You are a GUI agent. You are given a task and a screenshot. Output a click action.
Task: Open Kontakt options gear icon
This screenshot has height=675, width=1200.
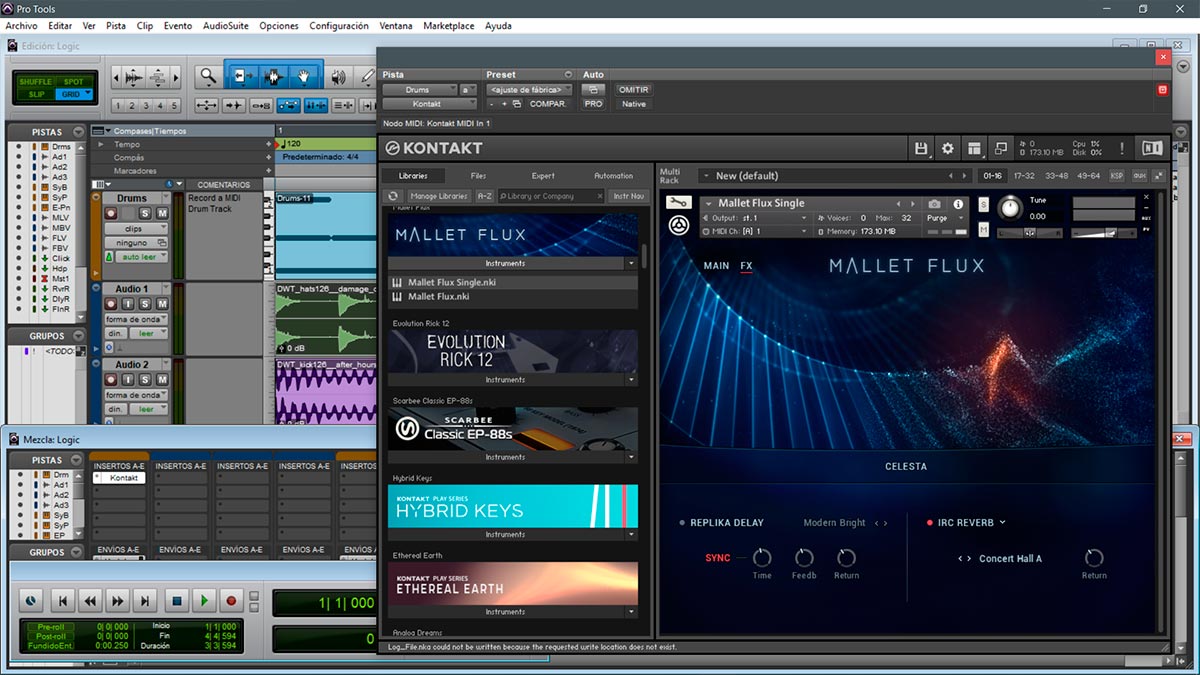[948, 148]
